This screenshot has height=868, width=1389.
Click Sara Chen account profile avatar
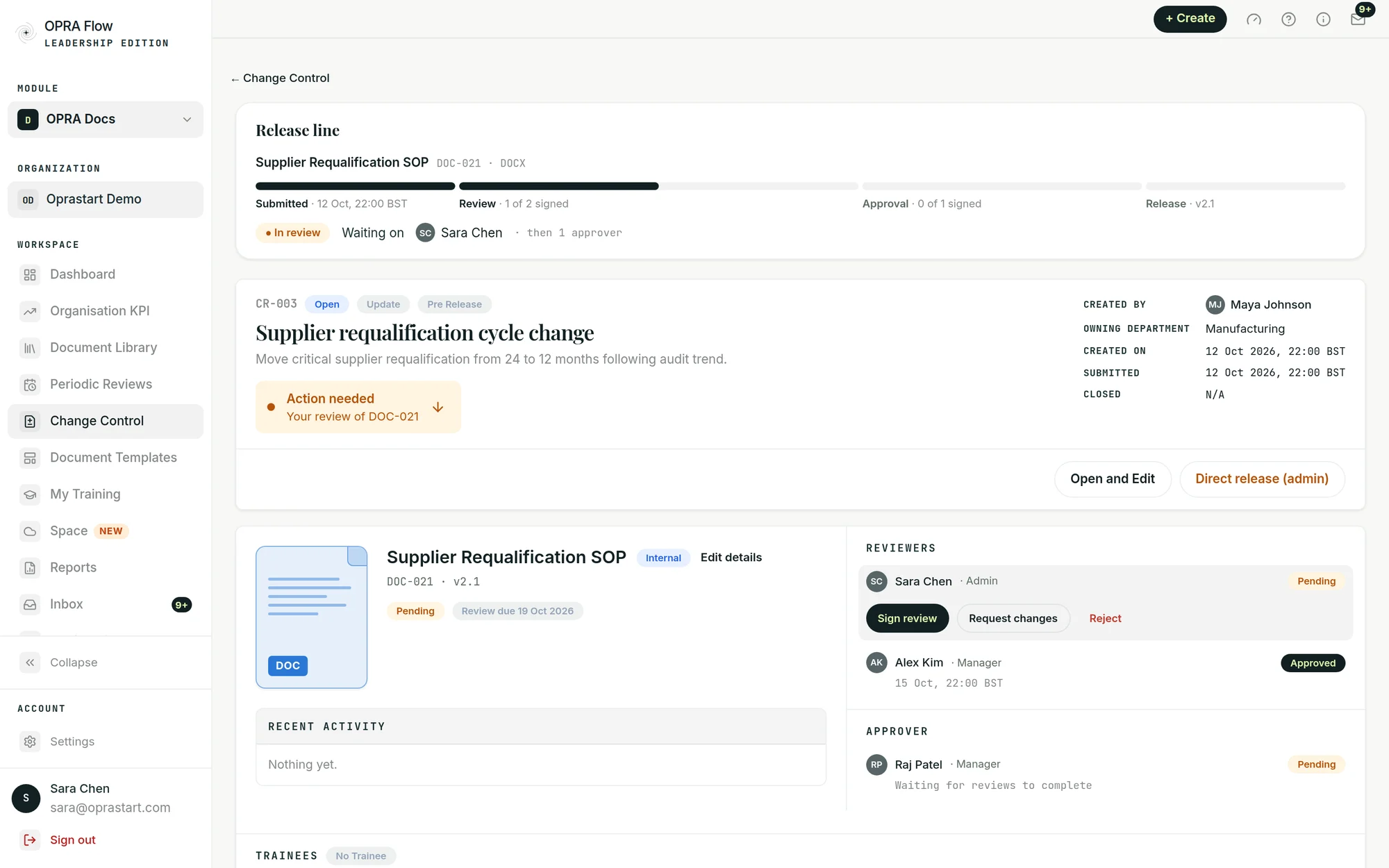click(26, 799)
